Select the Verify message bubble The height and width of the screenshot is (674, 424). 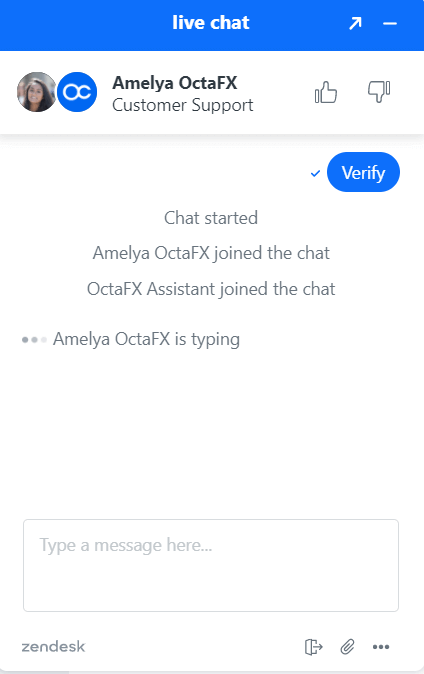point(363,172)
